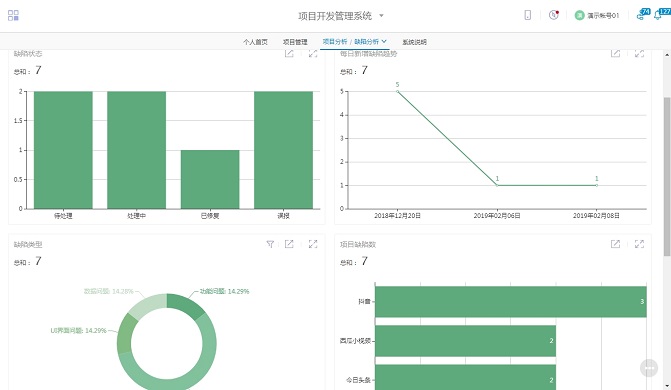The width and height of the screenshot is (671, 390).
Task: Click the 已修复 axis label
Action: [210, 216]
